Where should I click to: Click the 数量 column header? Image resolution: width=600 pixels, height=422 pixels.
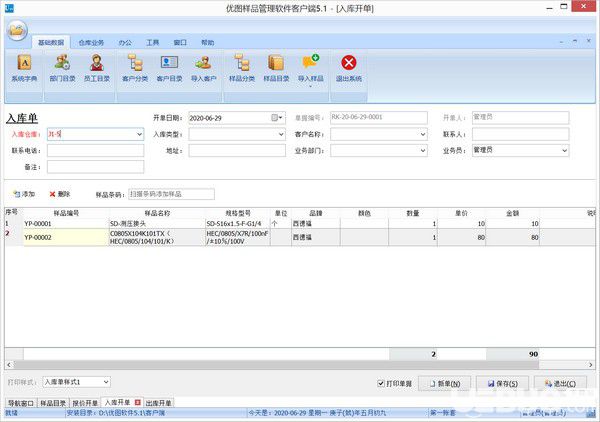tap(413, 213)
